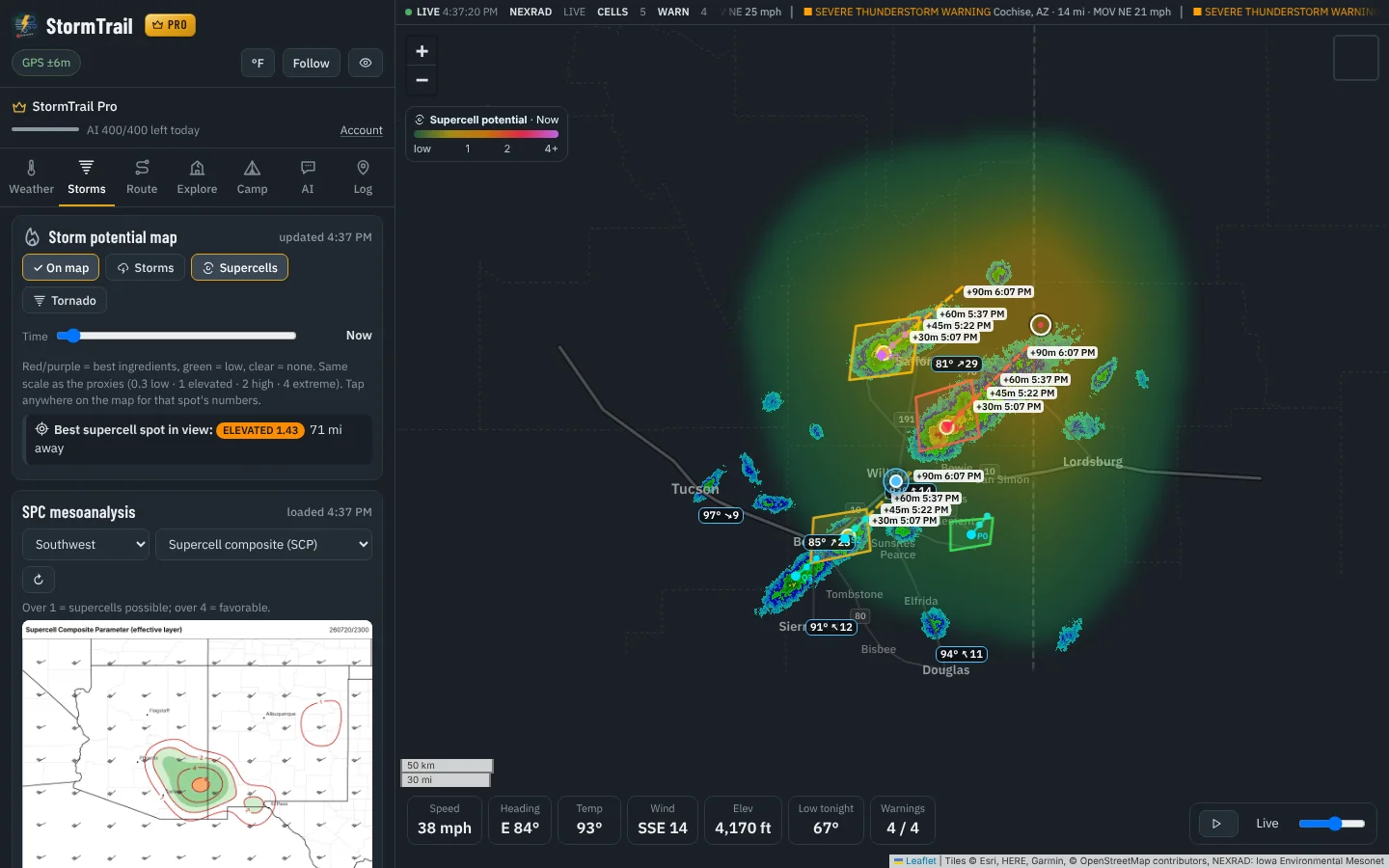Adjust the Live radar frame slider
1389x868 pixels.
coord(1332,824)
